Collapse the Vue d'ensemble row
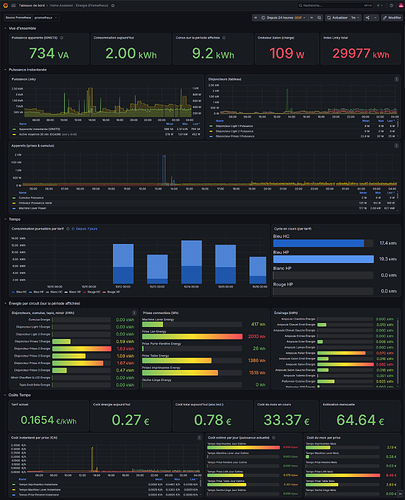The image size is (405, 500). click(x=5, y=28)
